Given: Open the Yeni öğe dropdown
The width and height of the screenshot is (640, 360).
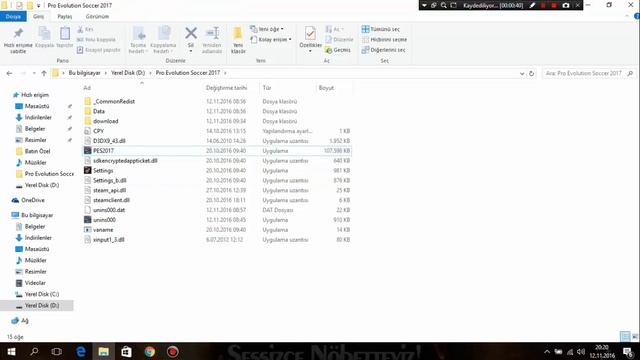Looking at the screenshot, I should point(267,29).
